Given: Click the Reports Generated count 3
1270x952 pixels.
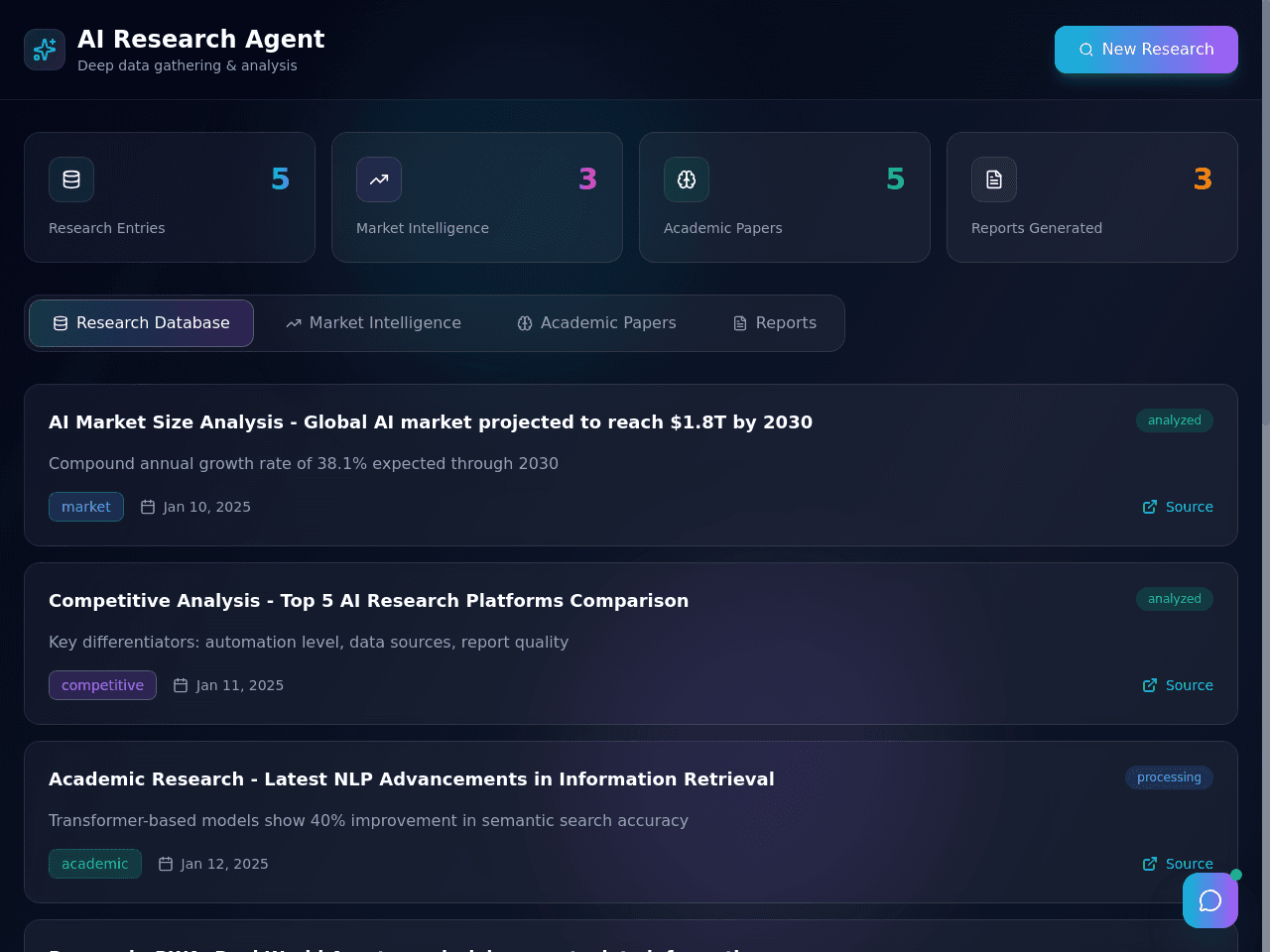Looking at the screenshot, I should coord(1204,179).
